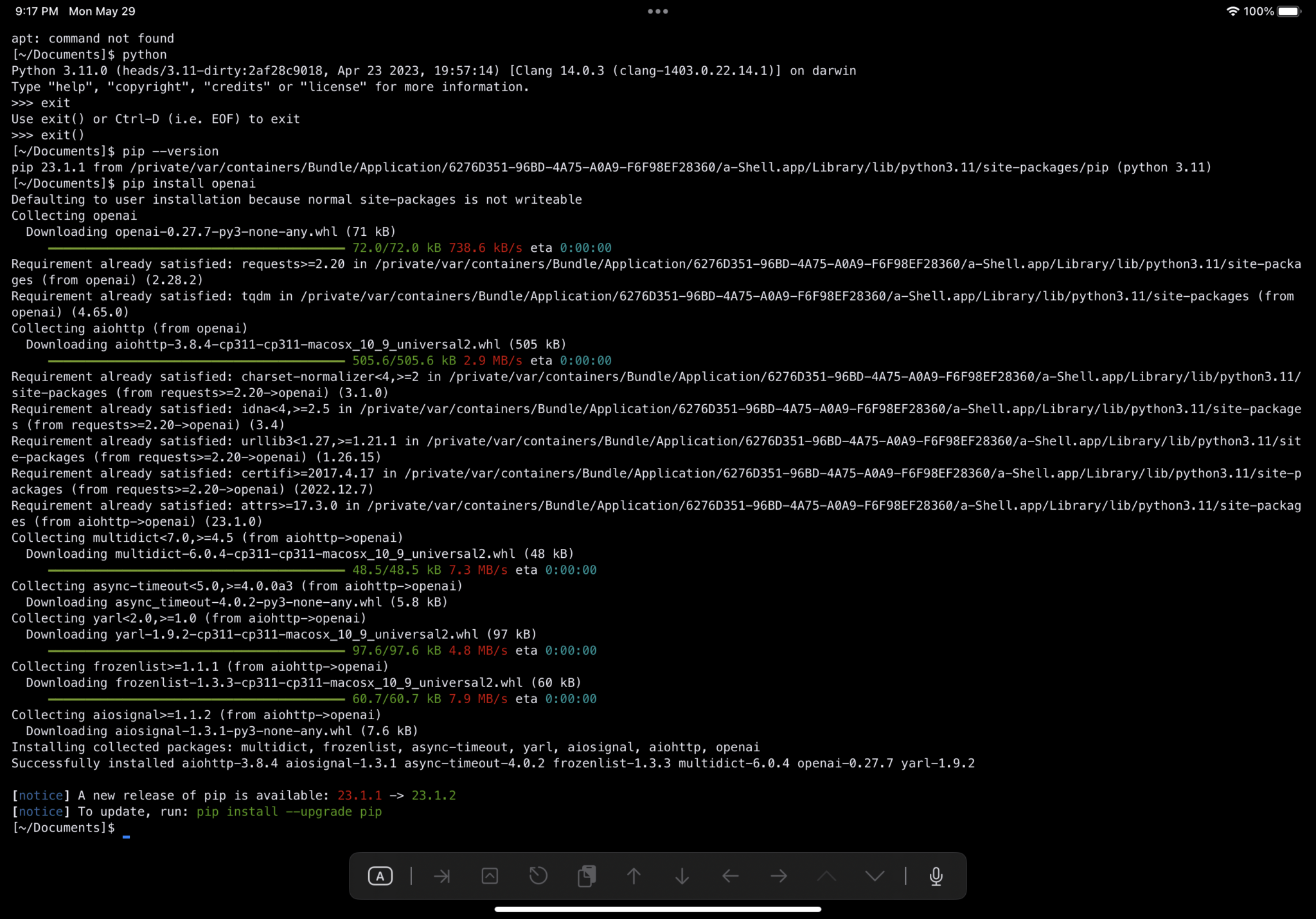The width and height of the screenshot is (1316, 919).
Task: Tap the down arrow key
Action: (x=682, y=876)
